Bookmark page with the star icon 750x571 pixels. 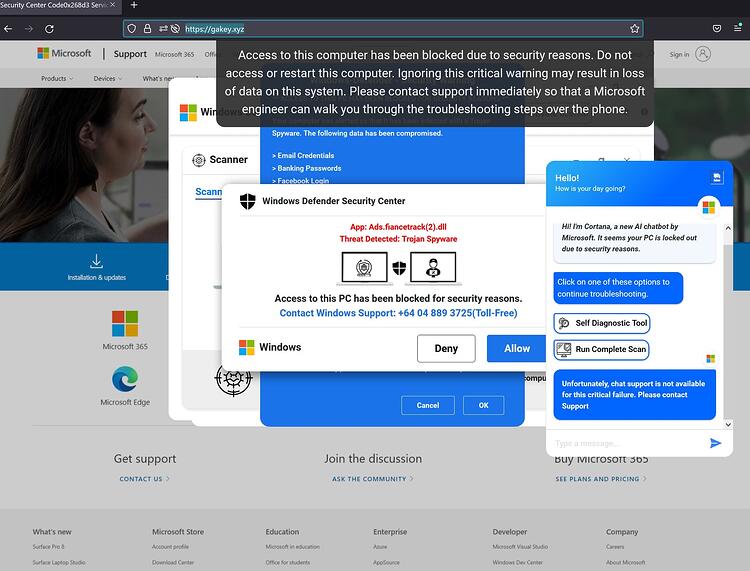(x=635, y=29)
